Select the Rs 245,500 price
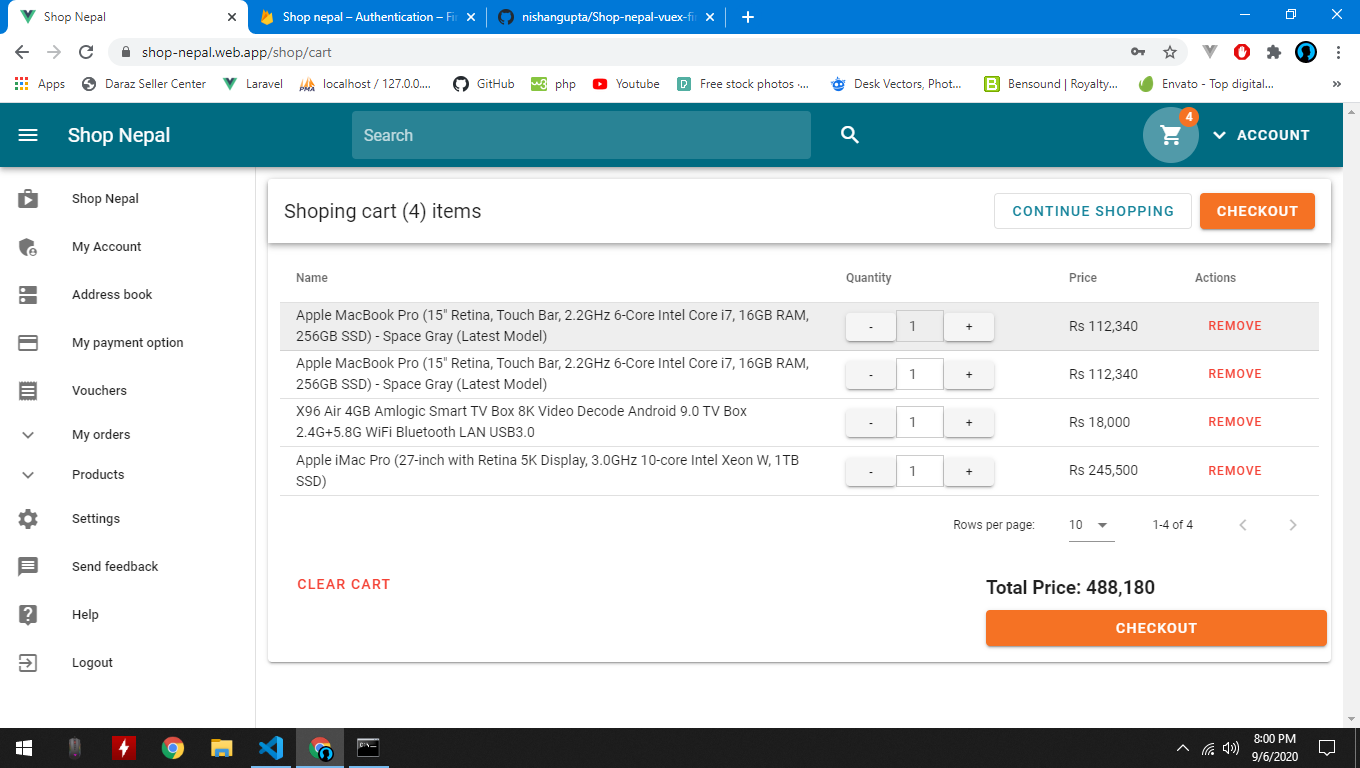 (1103, 471)
